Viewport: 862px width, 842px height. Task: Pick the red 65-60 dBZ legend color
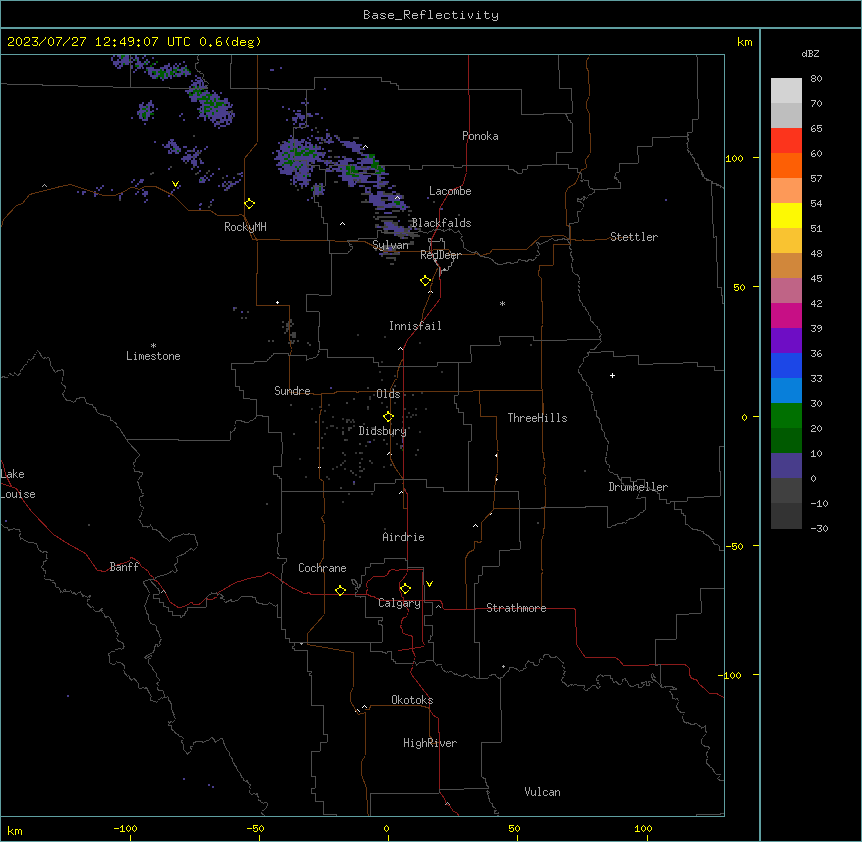point(786,141)
